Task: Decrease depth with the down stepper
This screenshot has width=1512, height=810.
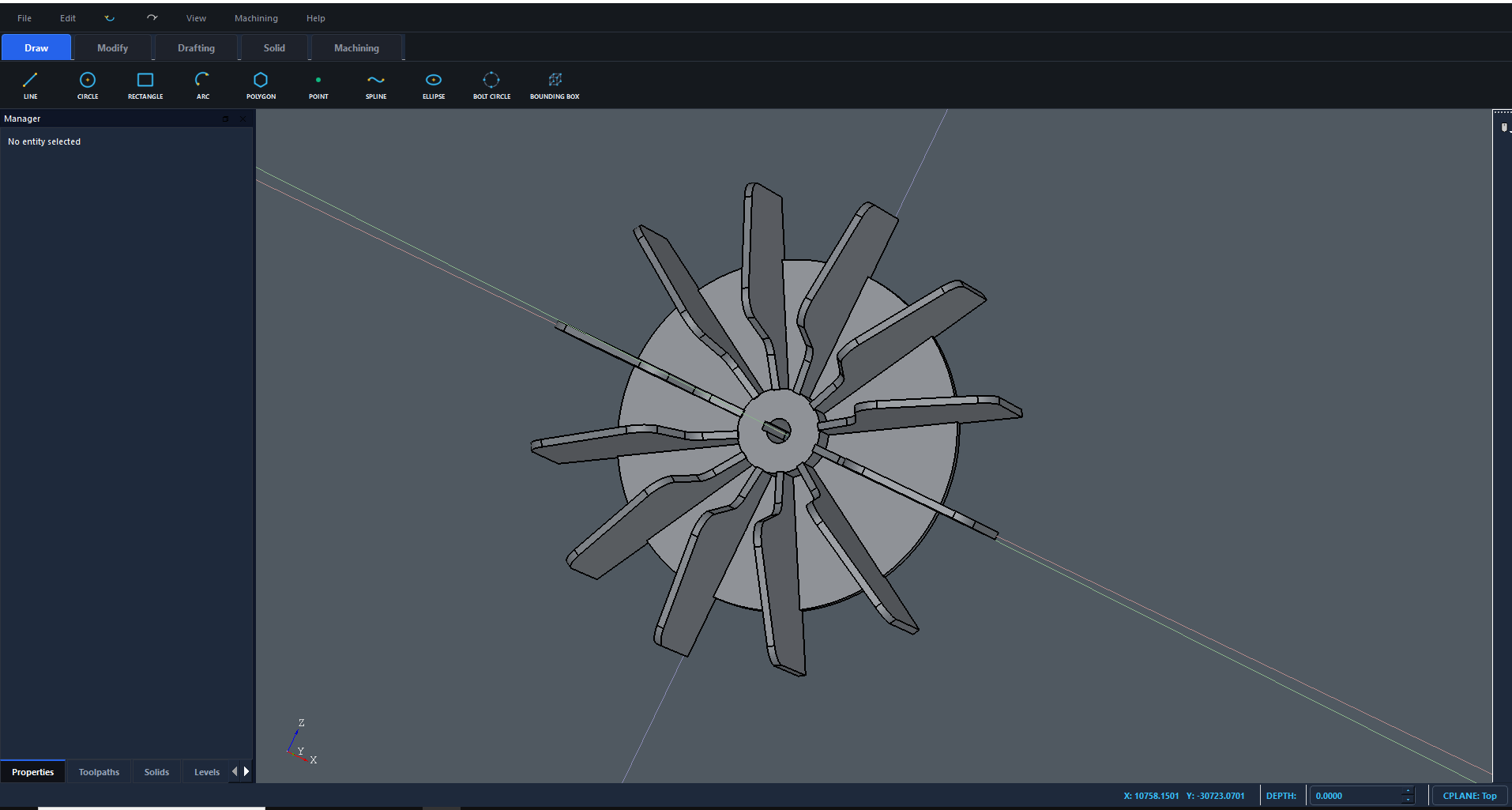Action: point(1408,801)
